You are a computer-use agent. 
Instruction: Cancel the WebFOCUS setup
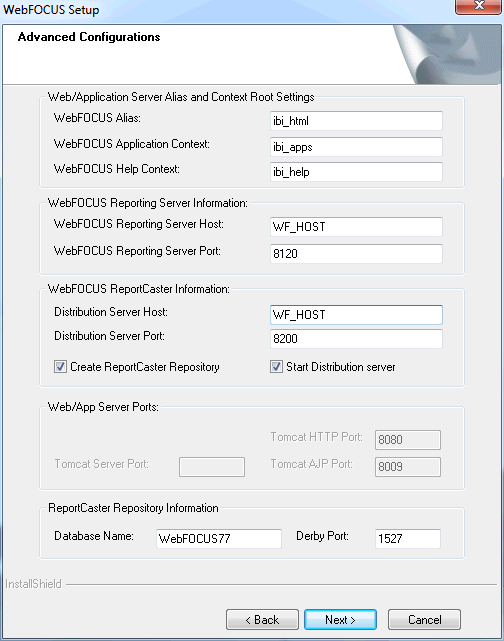424,620
